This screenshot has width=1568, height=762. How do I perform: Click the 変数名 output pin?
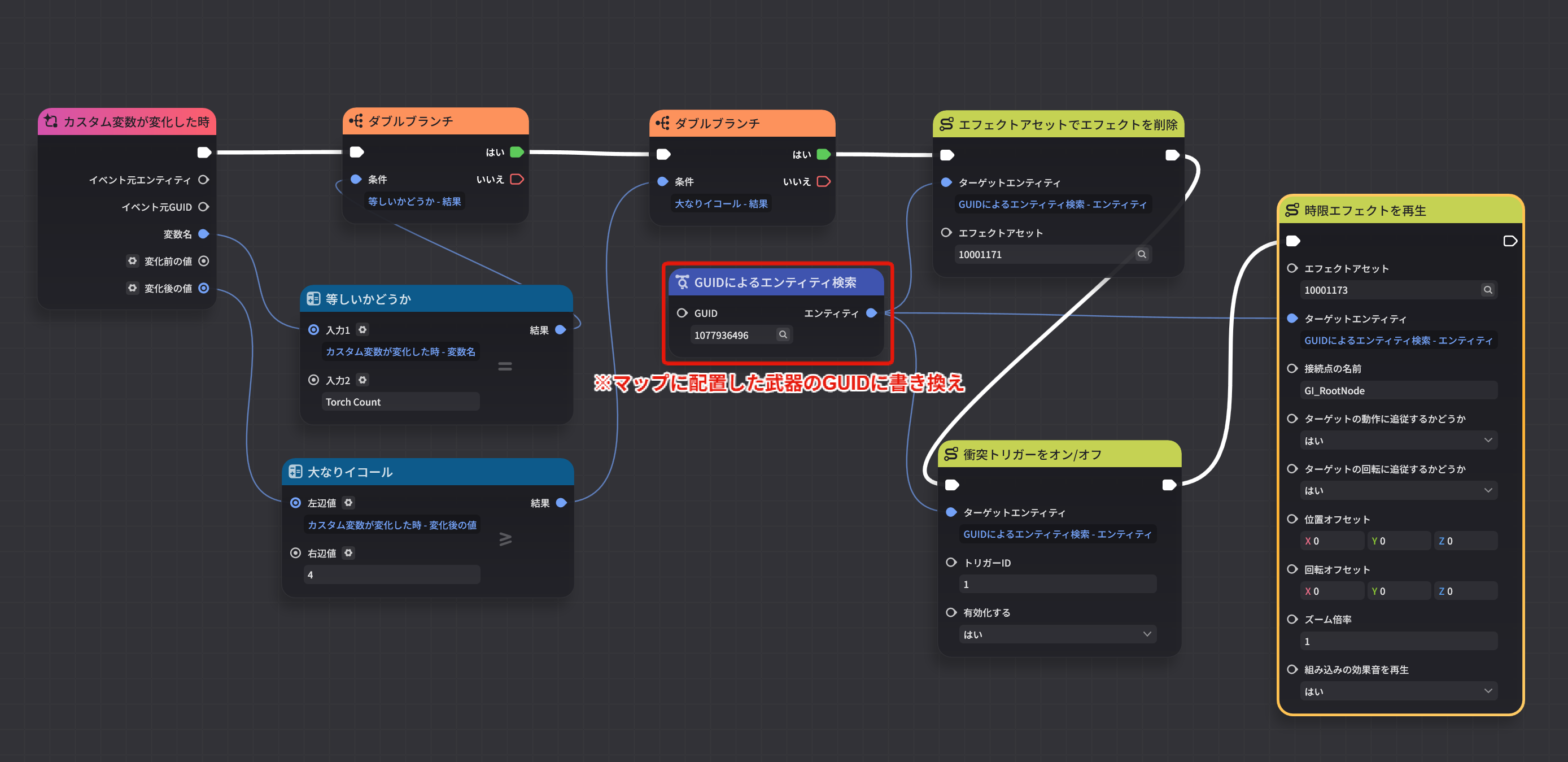pyautogui.click(x=204, y=234)
